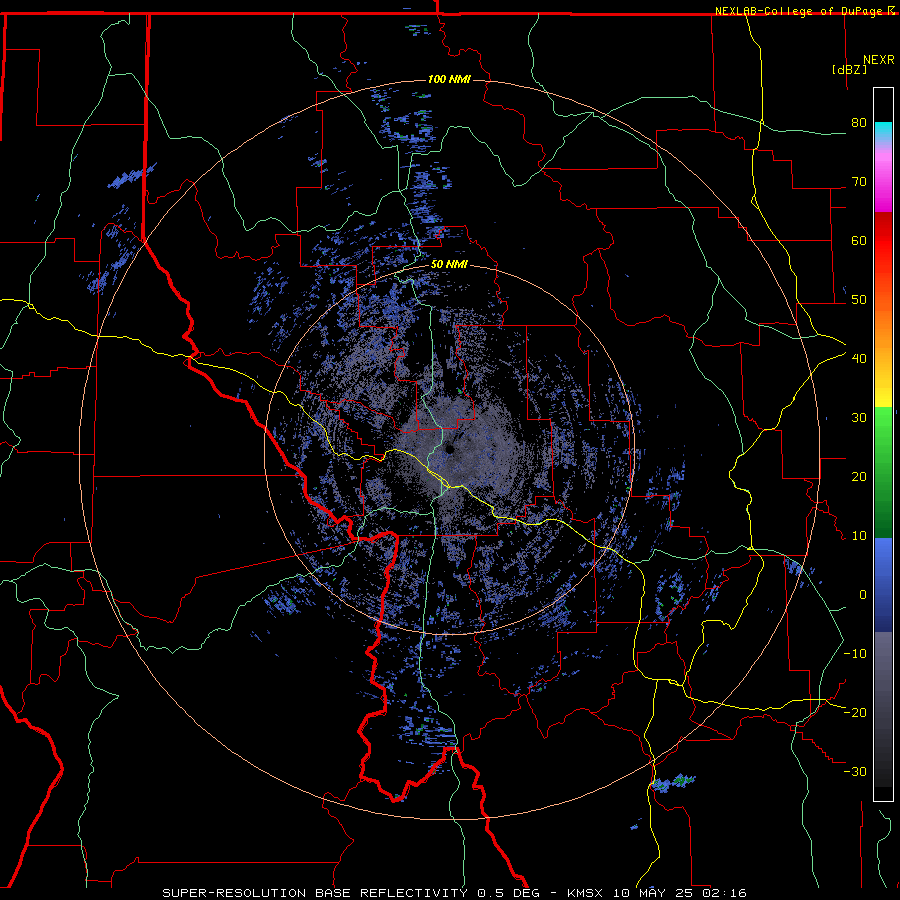This screenshot has width=900, height=900.
Task: Click the -30 value on dBZ scale
Action: 855,771
